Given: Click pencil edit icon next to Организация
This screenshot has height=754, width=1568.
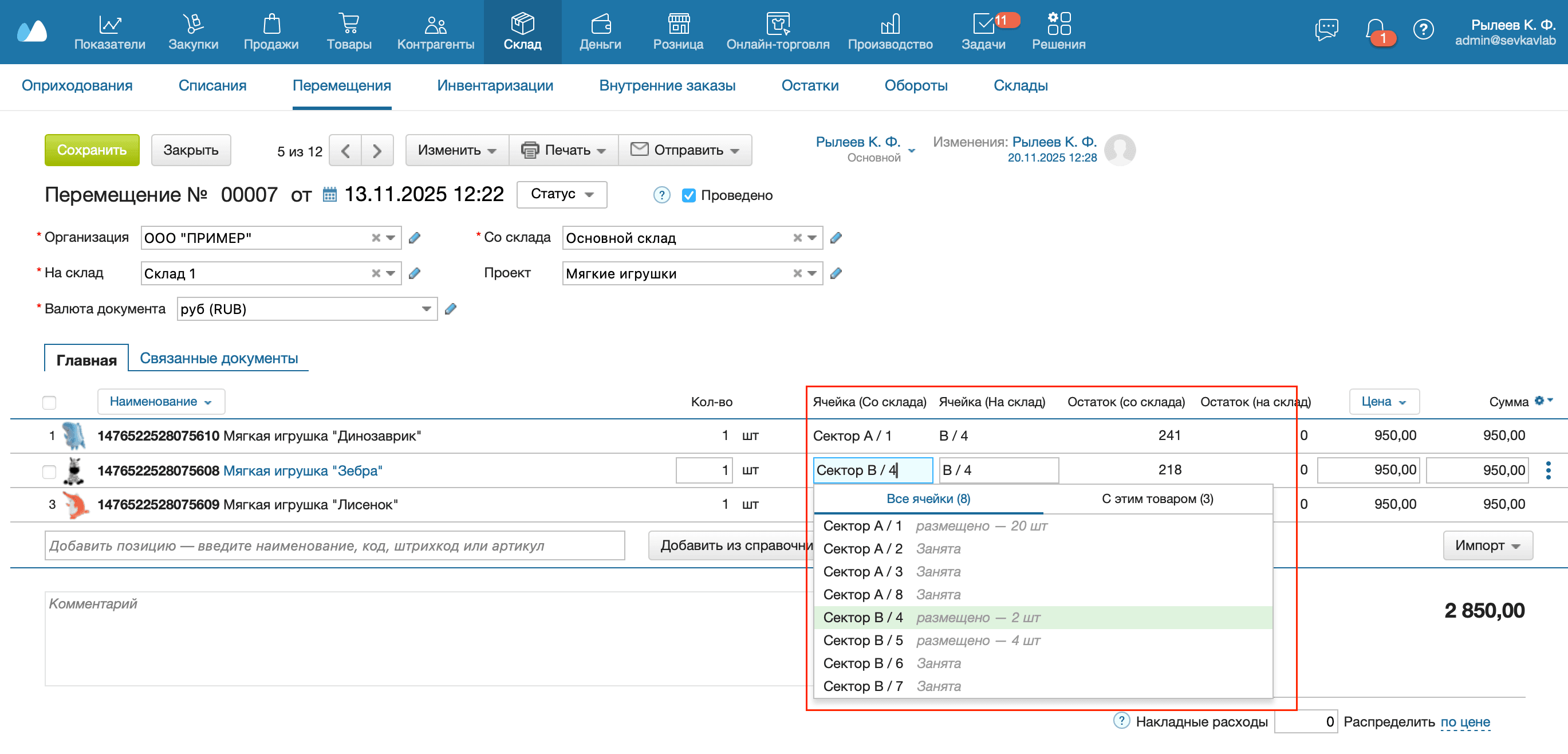Looking at the screenshot, I should tap(415, 238).
